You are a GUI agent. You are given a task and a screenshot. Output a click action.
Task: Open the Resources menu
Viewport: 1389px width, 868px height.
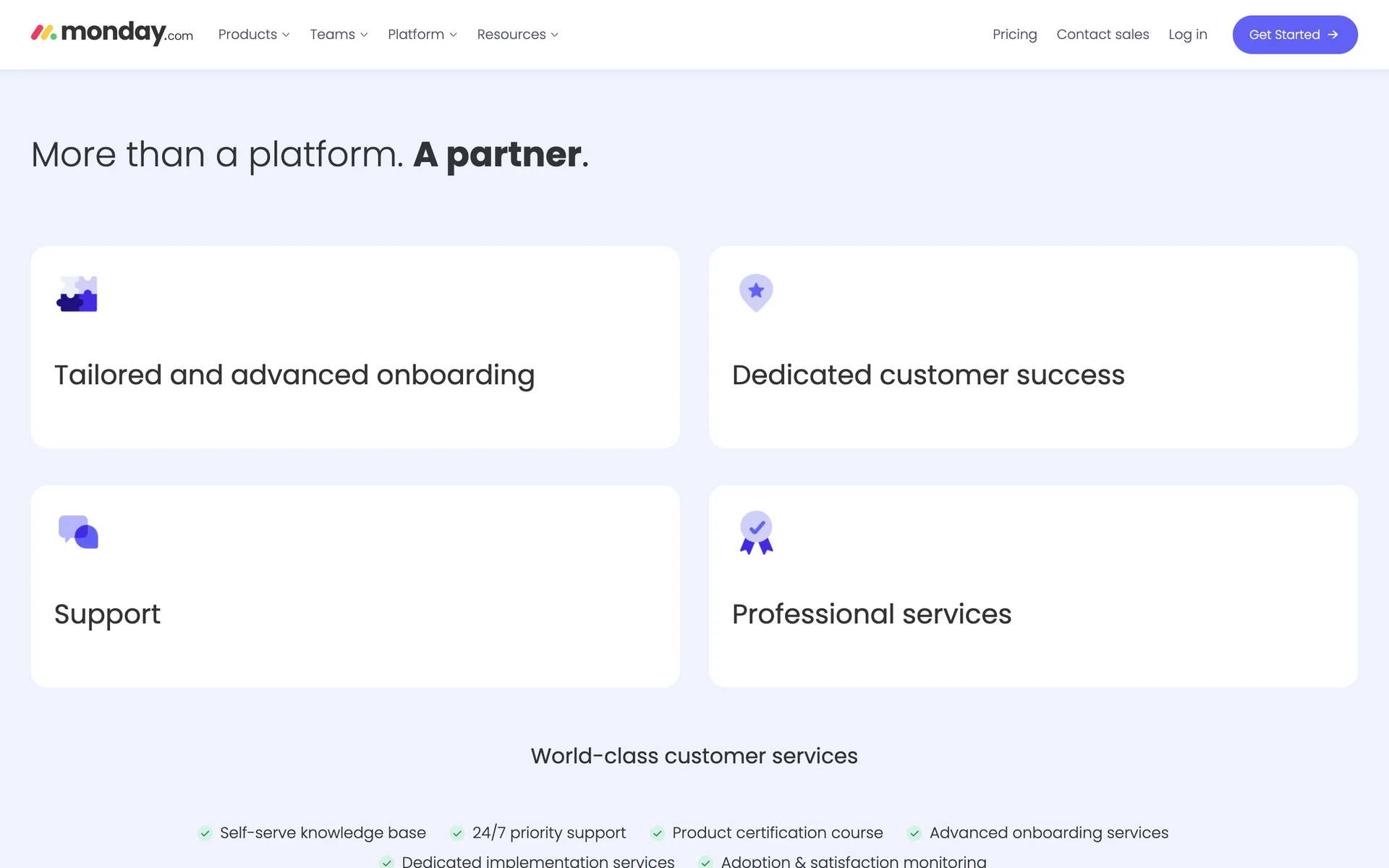517,35
